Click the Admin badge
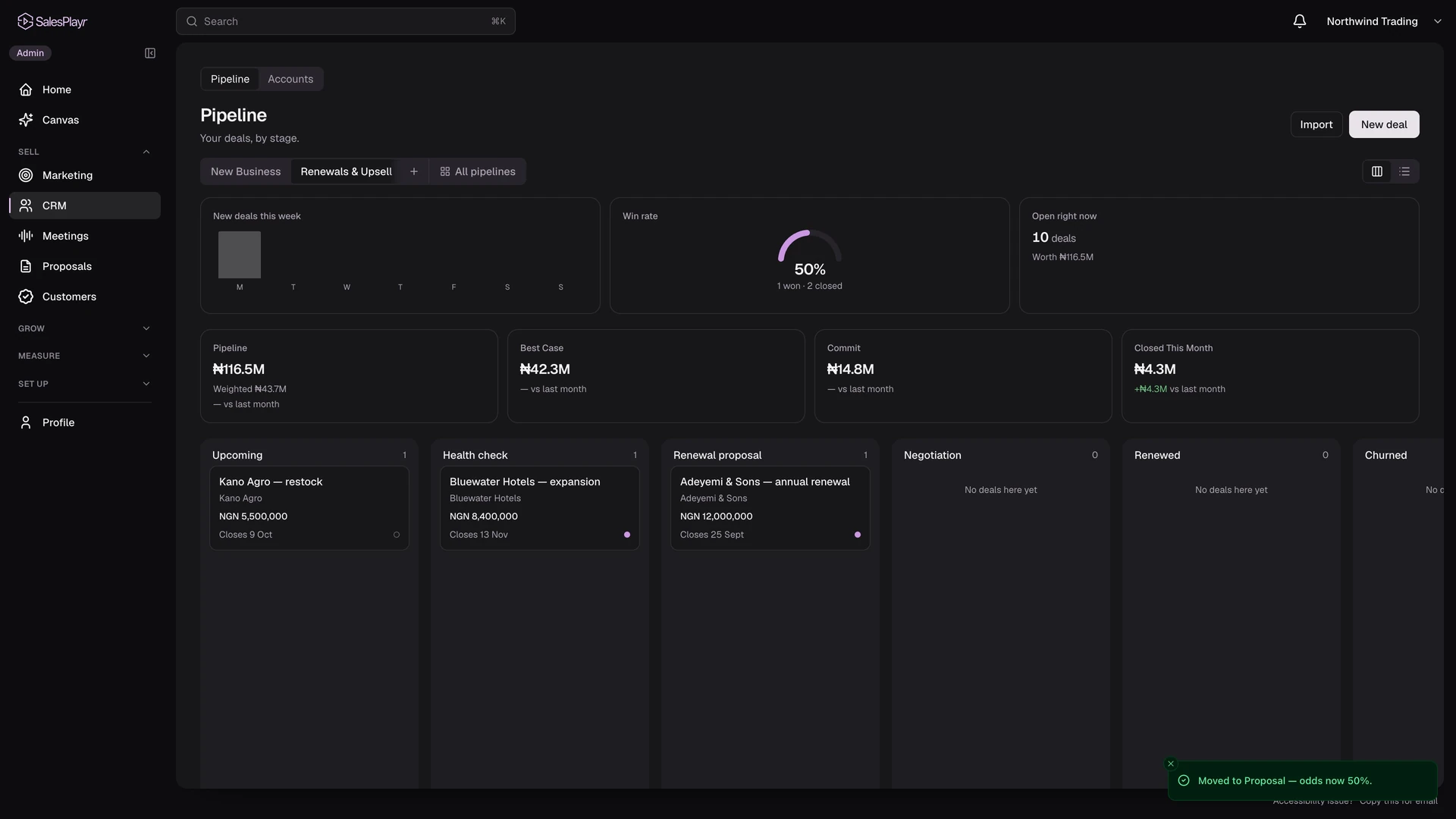1456x819 pixels. point(30,53)
